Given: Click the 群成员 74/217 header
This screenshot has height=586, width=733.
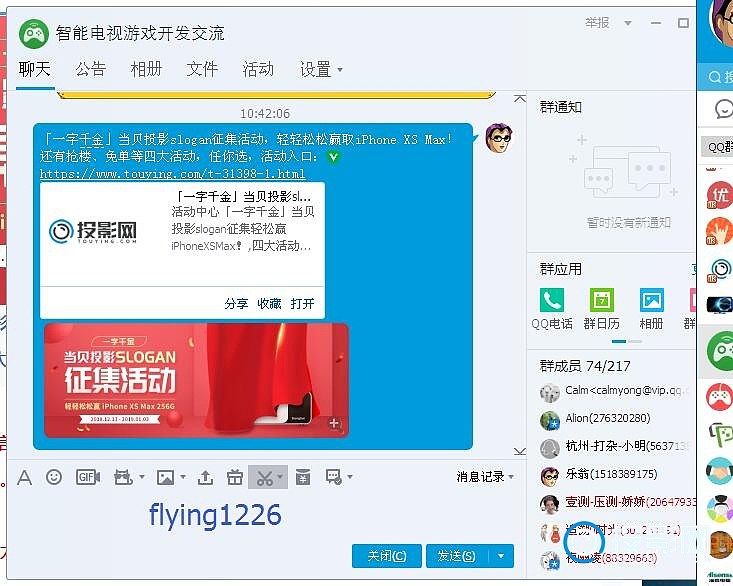Looking at the screenshot, I should 585,366.
